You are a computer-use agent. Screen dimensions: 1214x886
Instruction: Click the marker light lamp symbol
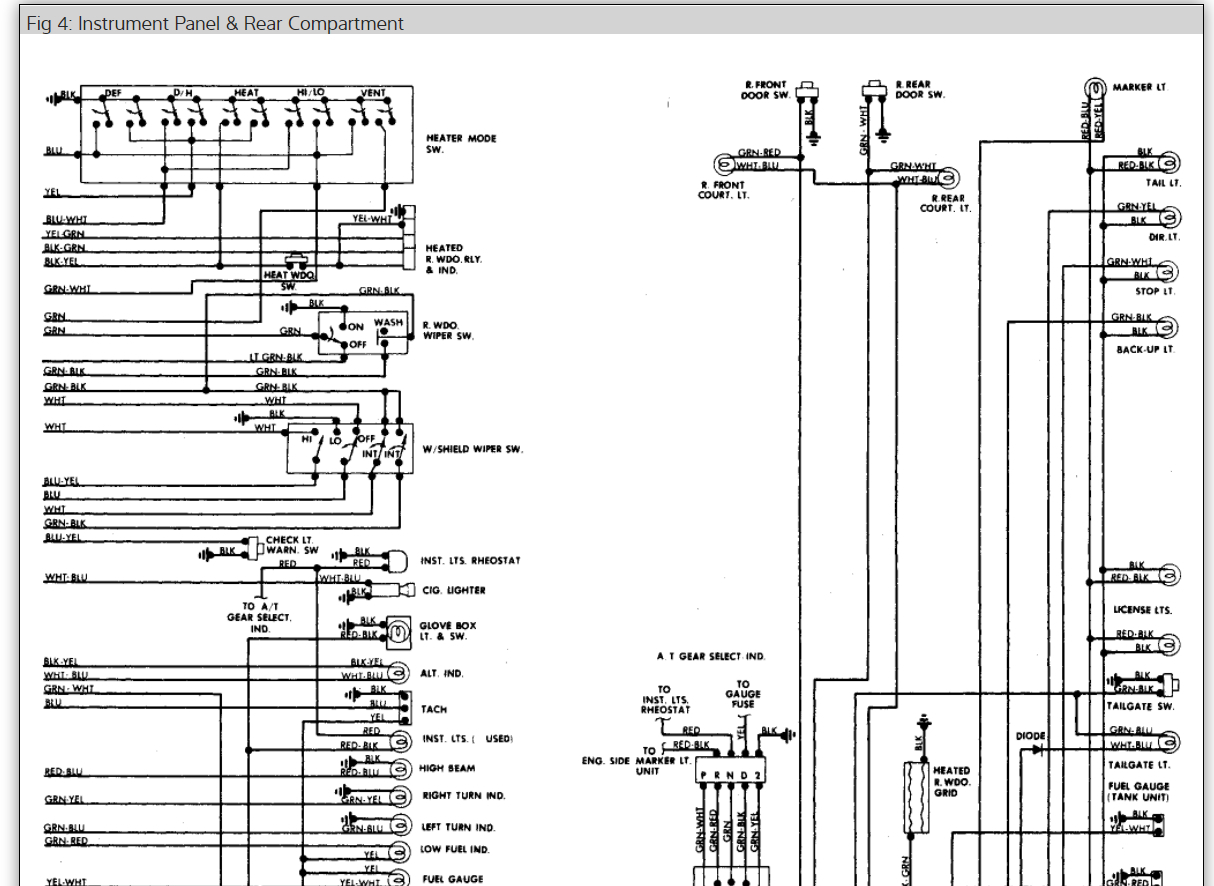[x=1095, y=88]
